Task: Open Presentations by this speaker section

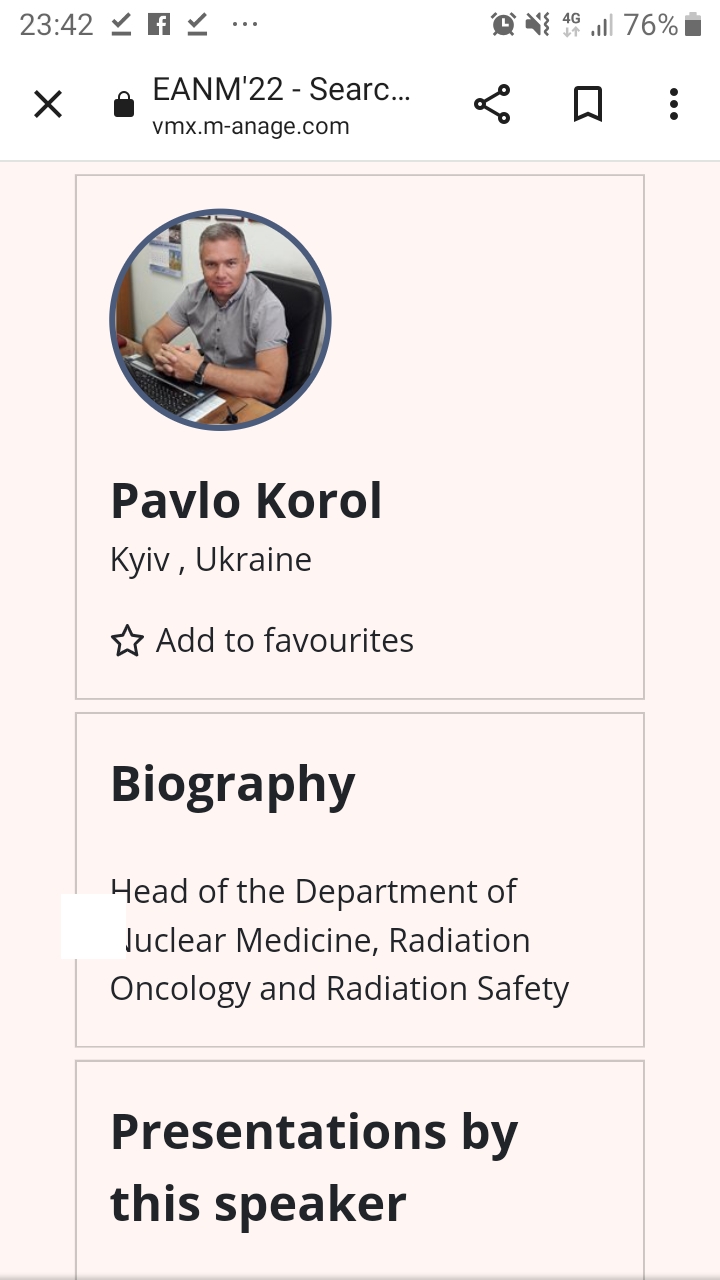Action: click(314, 1167)
